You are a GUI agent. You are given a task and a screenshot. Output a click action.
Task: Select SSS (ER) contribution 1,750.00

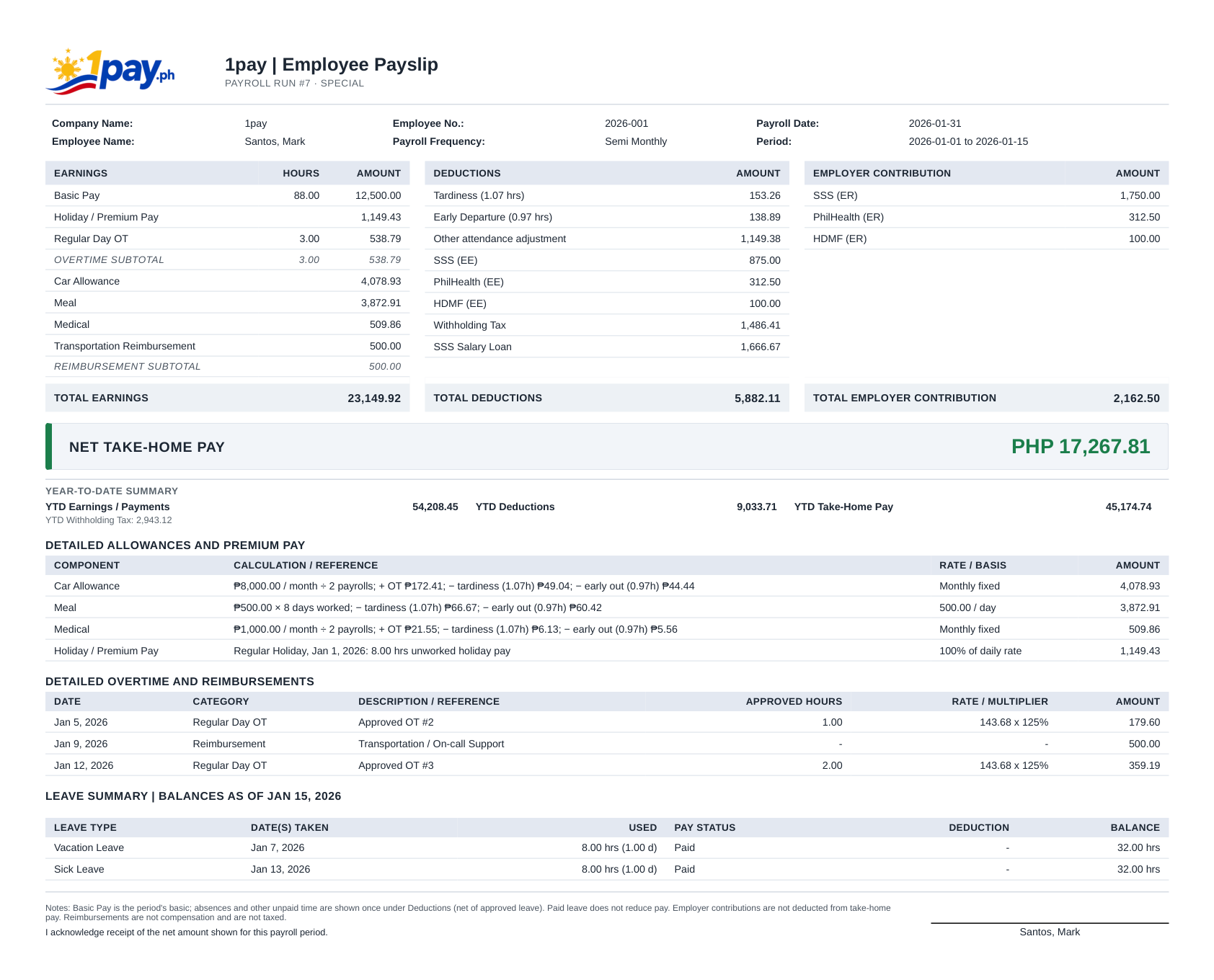[x=1140, y=195]
